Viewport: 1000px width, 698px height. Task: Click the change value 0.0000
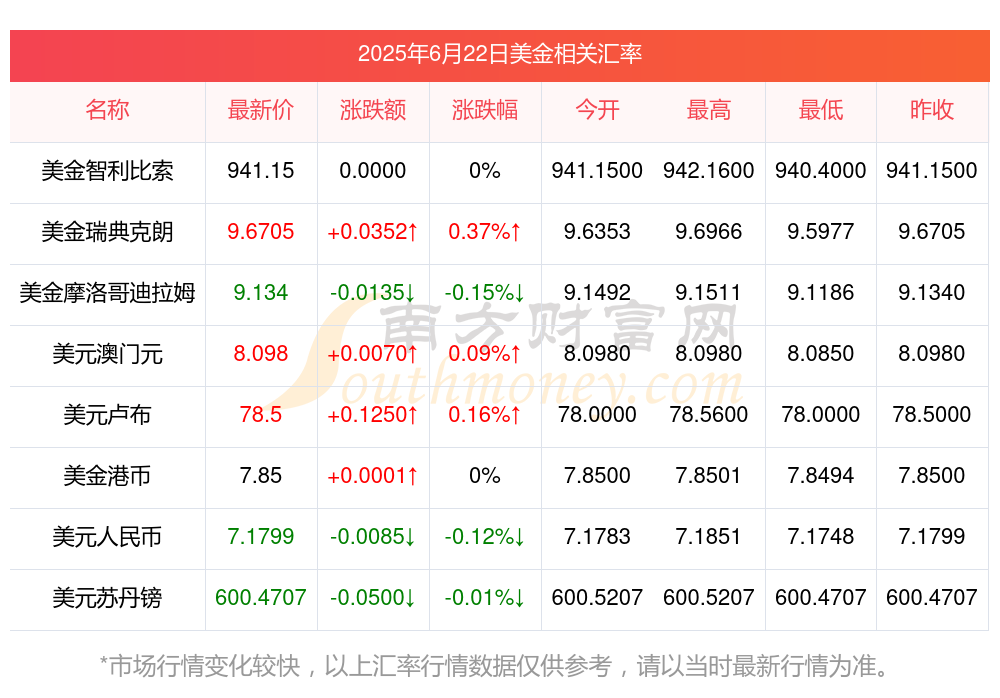pyautogui.click(x=372, y=171)
